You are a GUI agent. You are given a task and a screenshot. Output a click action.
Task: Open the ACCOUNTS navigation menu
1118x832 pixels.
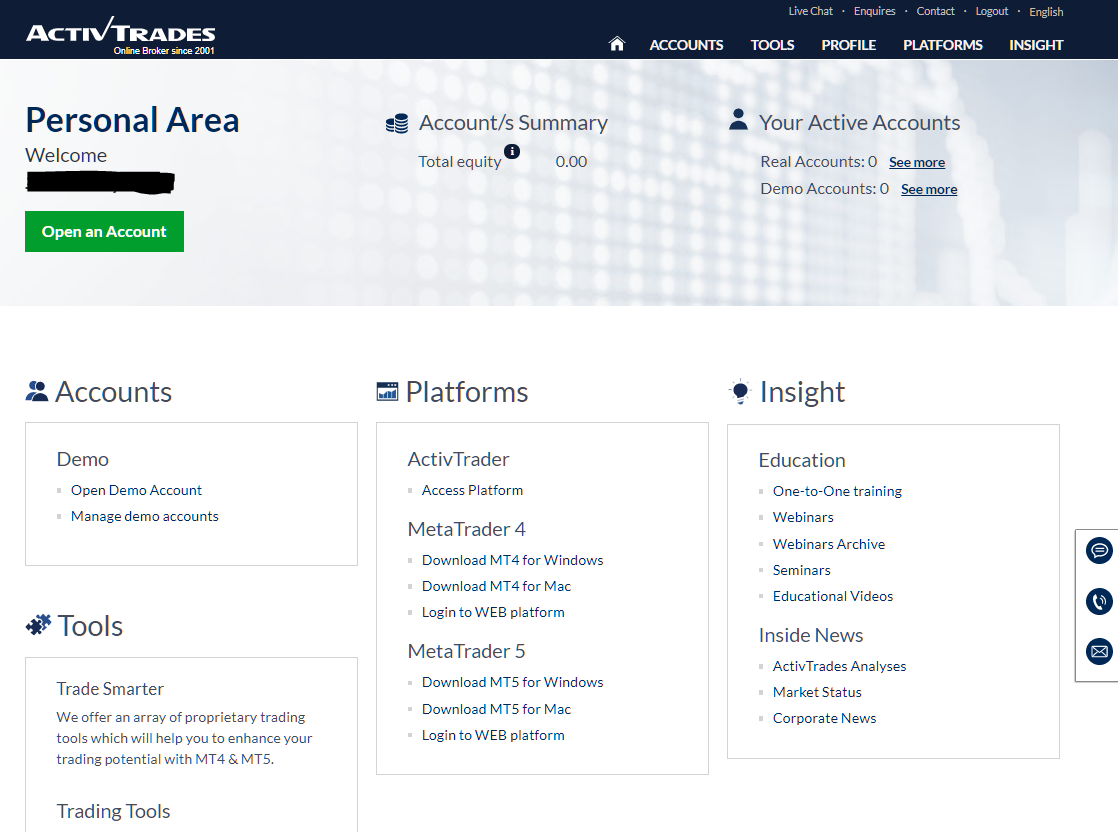coord(686,45)
